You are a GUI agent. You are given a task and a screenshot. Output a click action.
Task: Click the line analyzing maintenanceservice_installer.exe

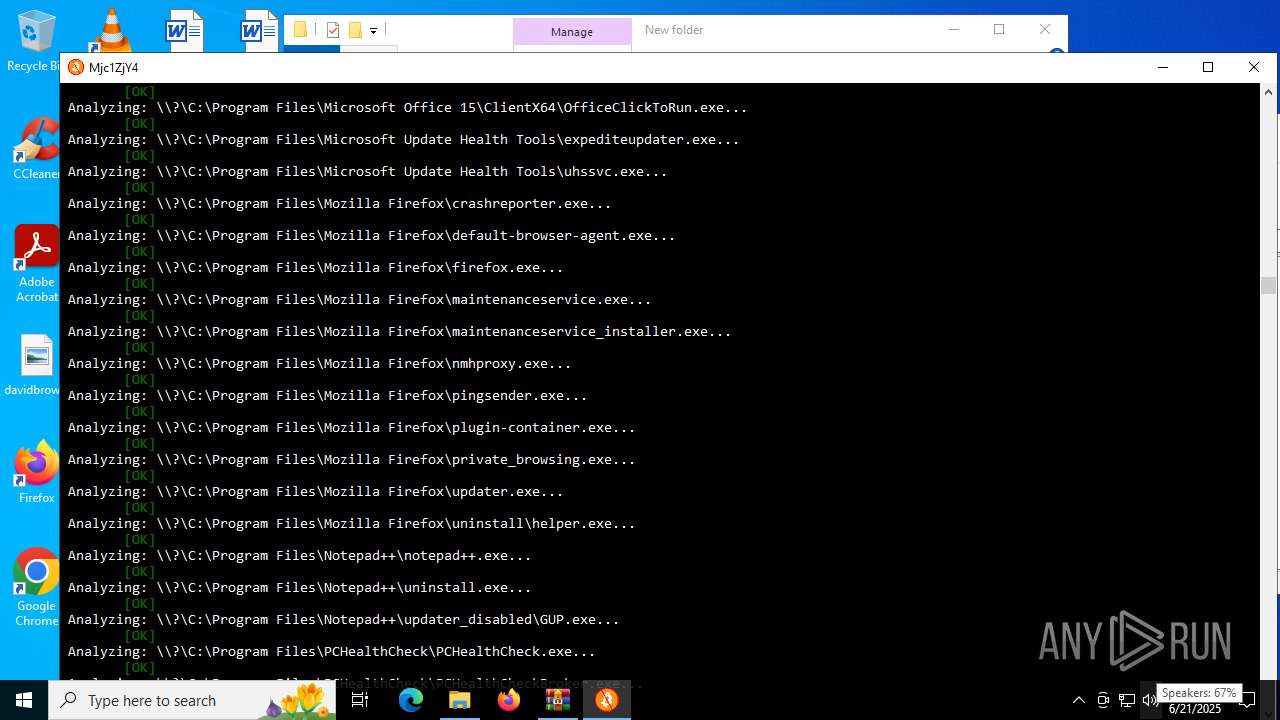pos(399,331)
